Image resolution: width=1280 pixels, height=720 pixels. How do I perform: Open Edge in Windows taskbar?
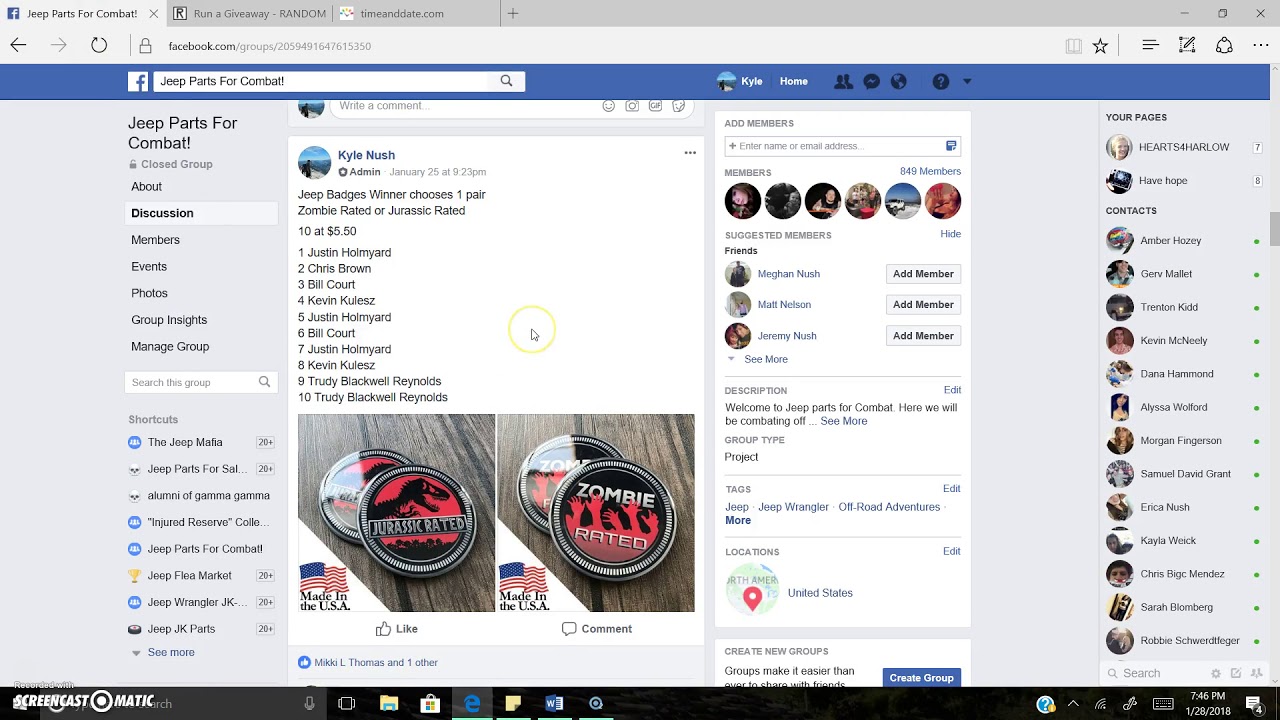tap(472, 703)
